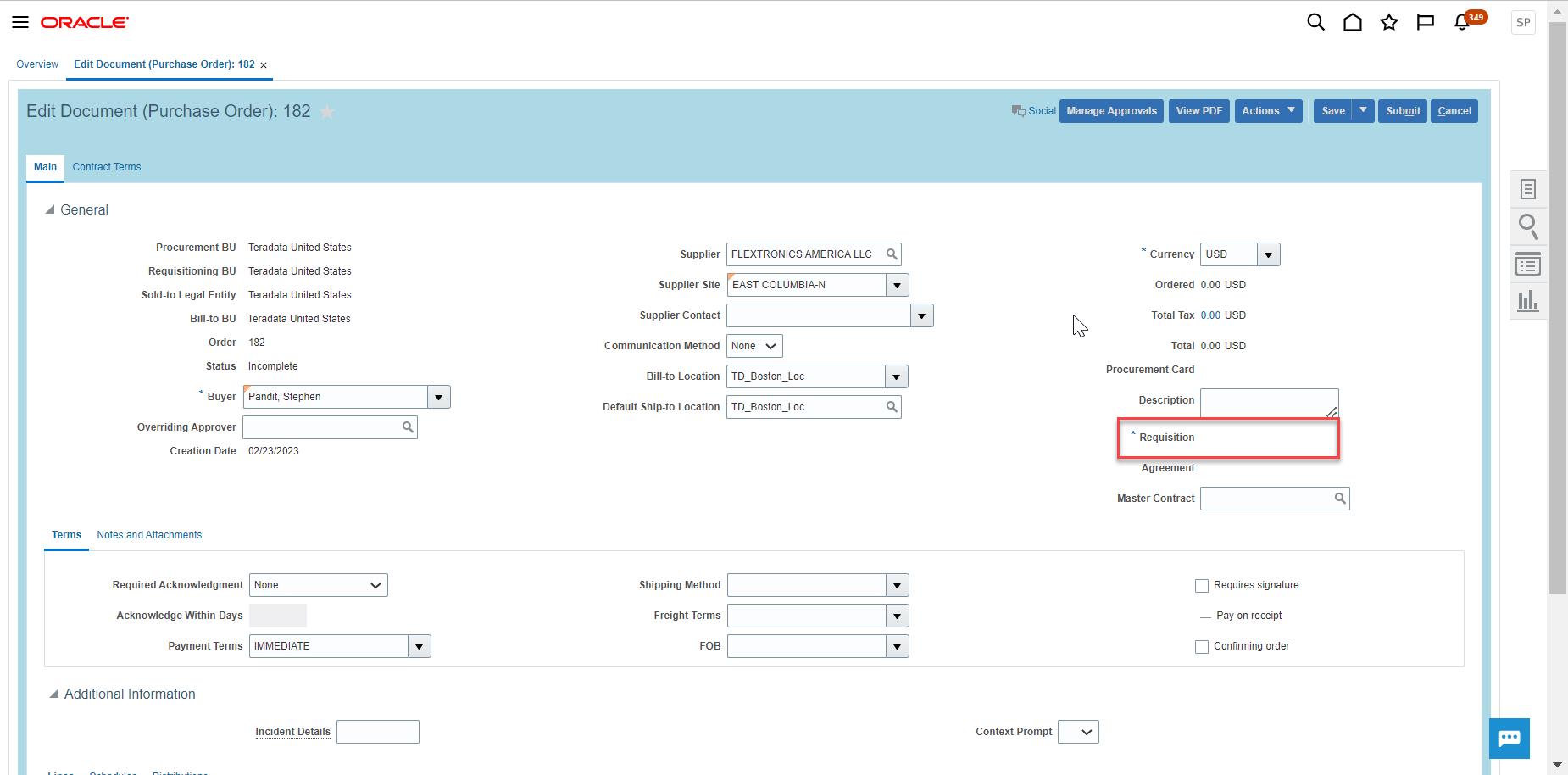This screenshot has height=775, width=1568.
Task: Open the Payment Terms dropdown arrow
Action: [x=420, y=646]
